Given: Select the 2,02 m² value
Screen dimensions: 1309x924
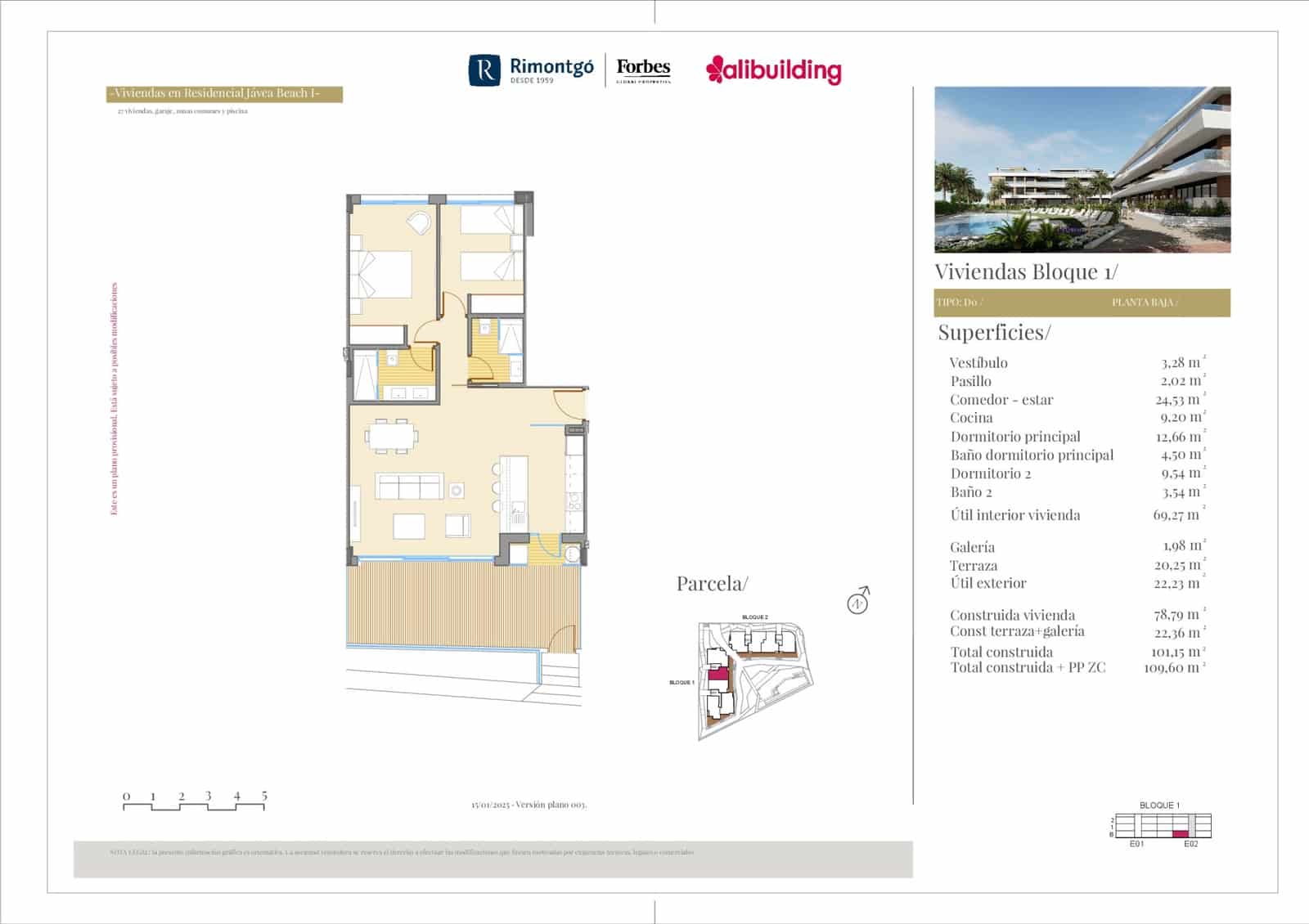Looking at the screenshot, I should click(1183, 381).
